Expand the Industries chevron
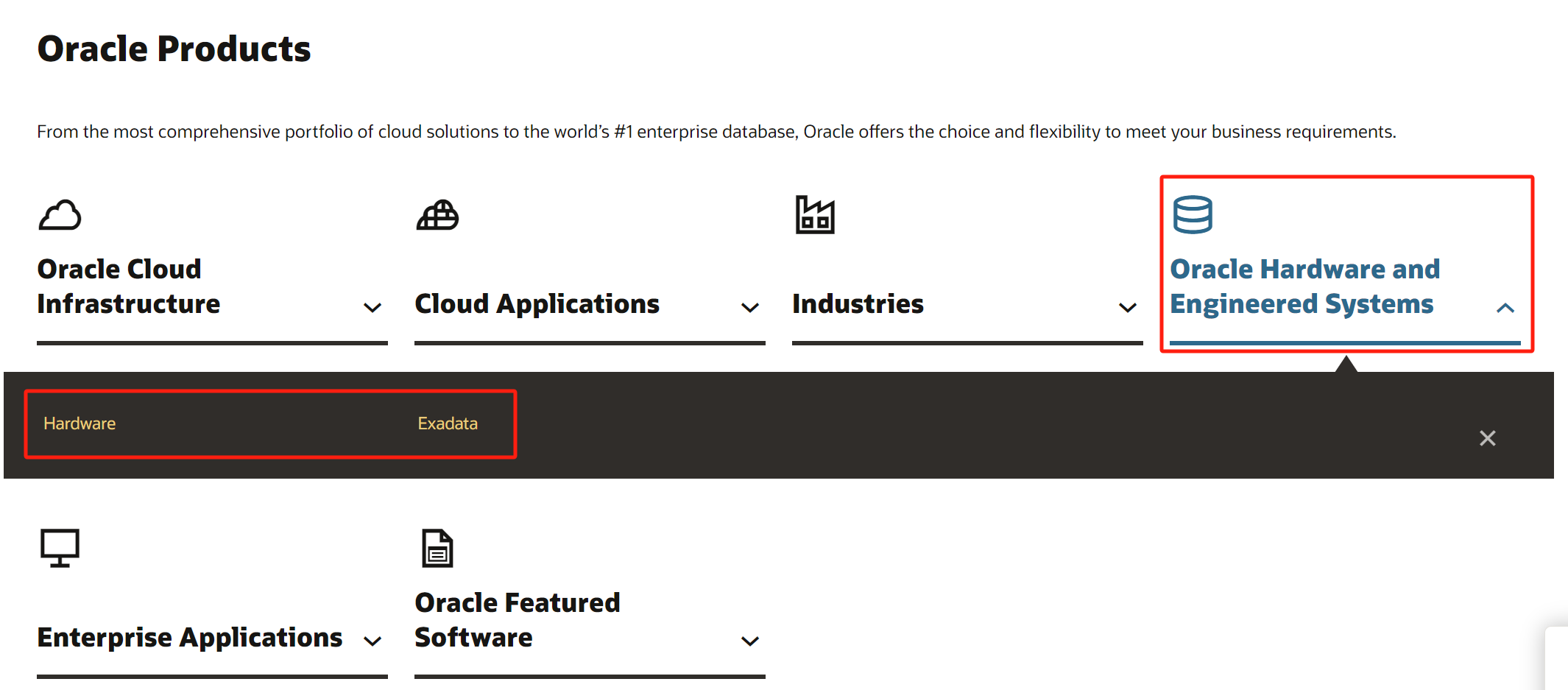The height and width of the screenshot is (690, 1568). pyautogui.click(x=1128, y=307)
